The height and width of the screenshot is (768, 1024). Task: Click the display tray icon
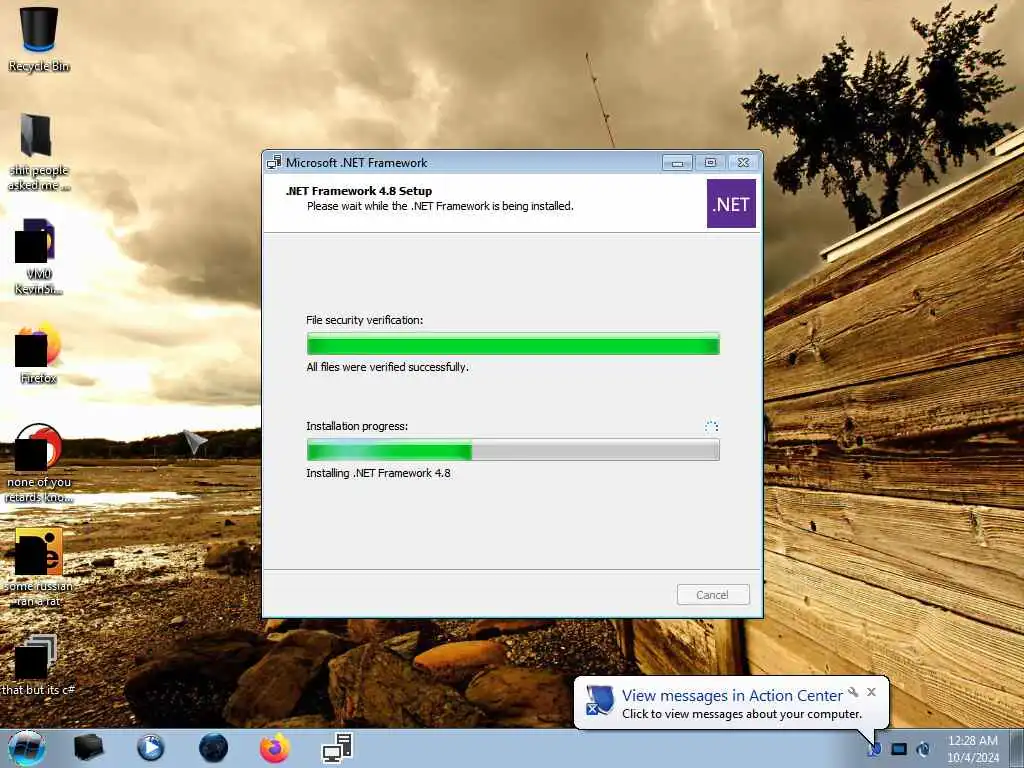tap(899, 749)
